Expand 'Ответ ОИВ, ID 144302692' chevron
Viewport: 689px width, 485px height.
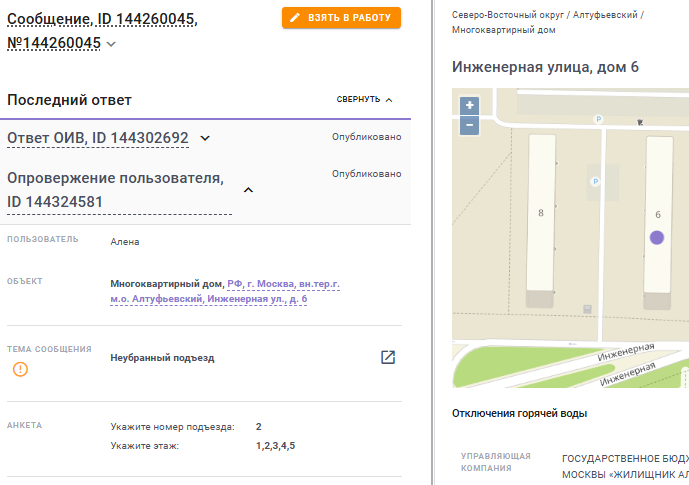[x=205, y=138]
